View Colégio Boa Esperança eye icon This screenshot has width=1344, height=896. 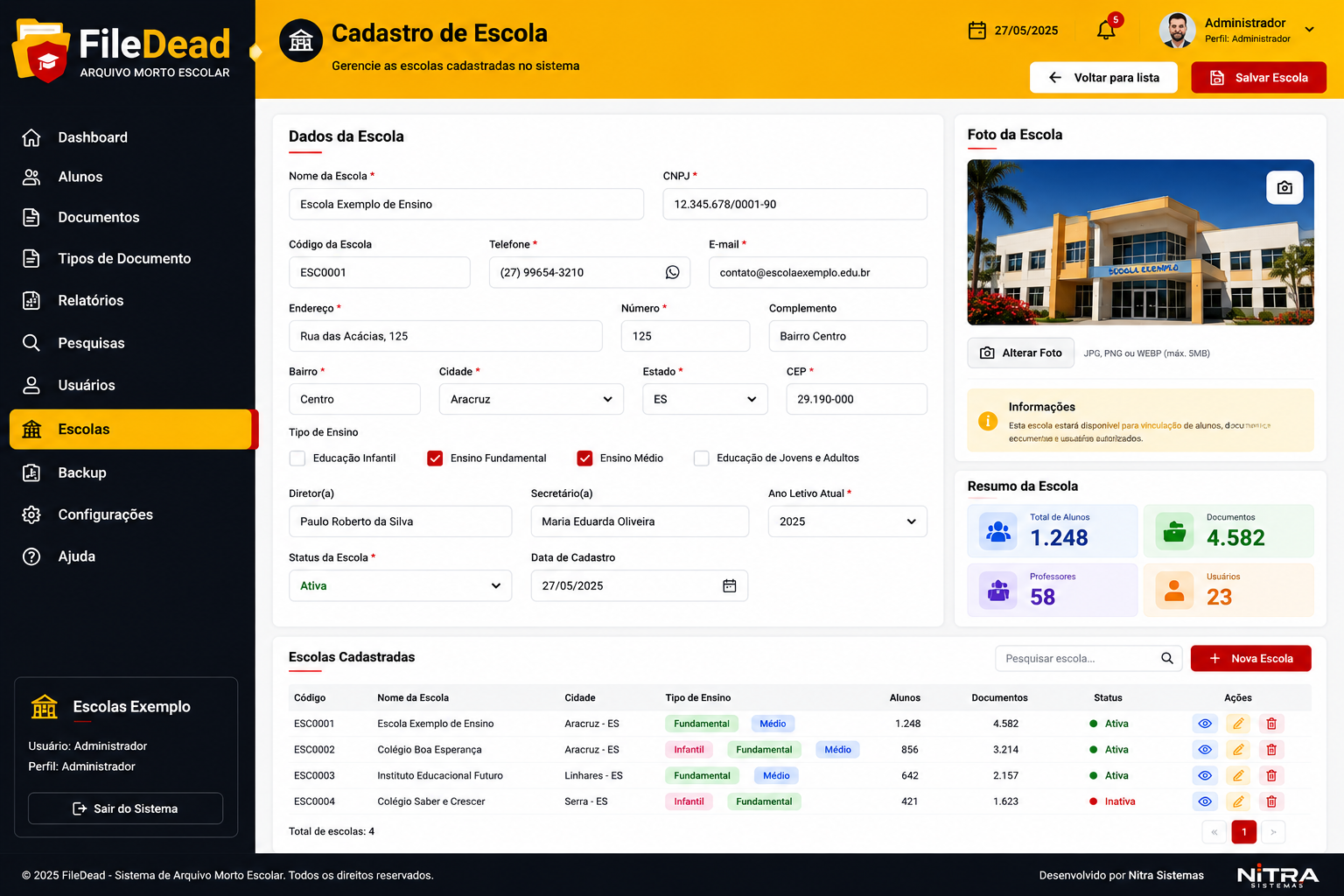tap(1205, 750)
